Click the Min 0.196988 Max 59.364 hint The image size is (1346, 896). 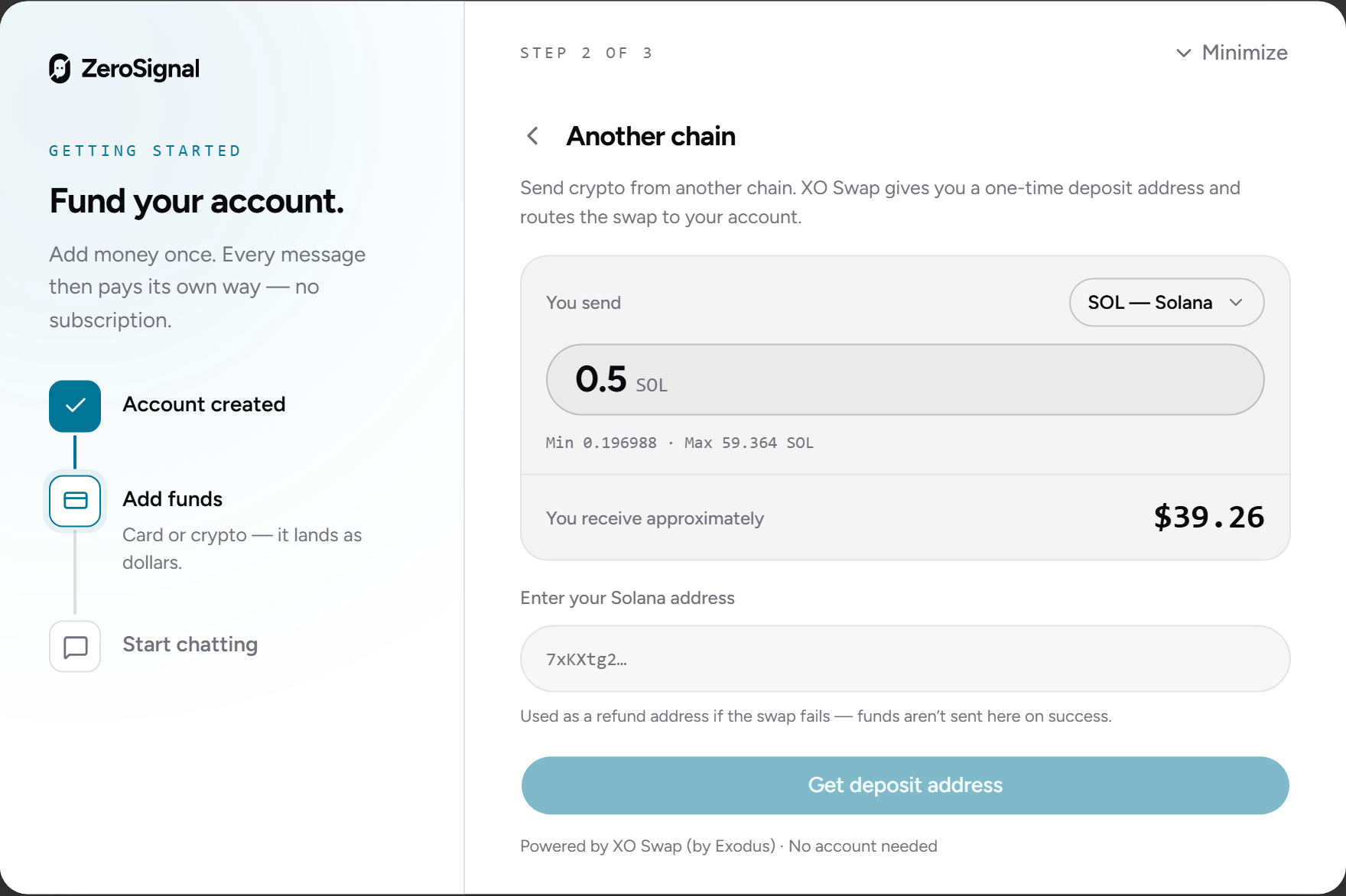coord(680,443)
